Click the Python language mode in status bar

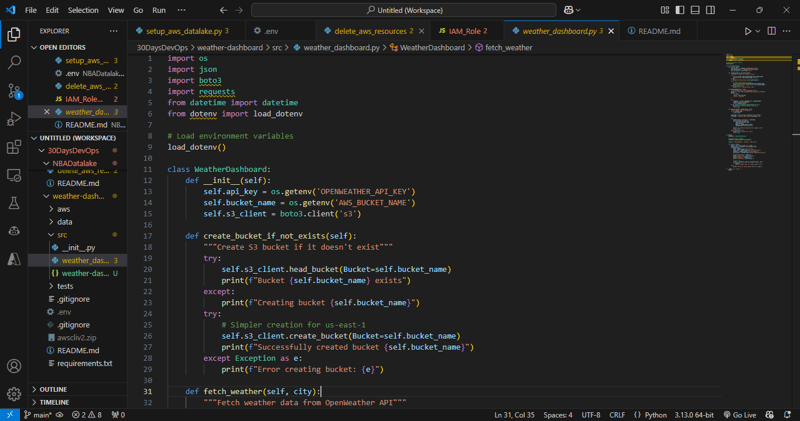[655, 414]
